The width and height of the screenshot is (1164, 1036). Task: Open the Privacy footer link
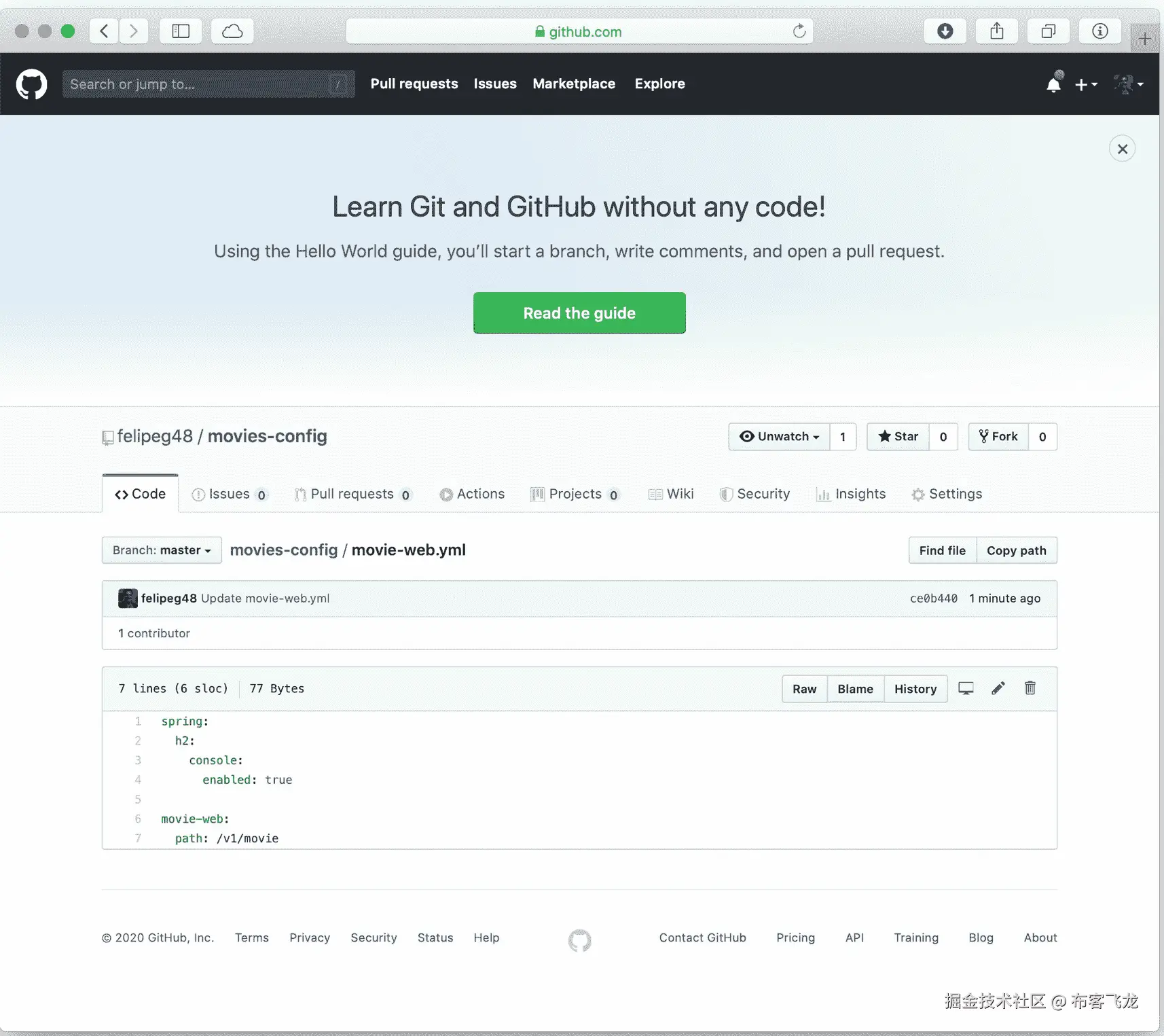310,937
